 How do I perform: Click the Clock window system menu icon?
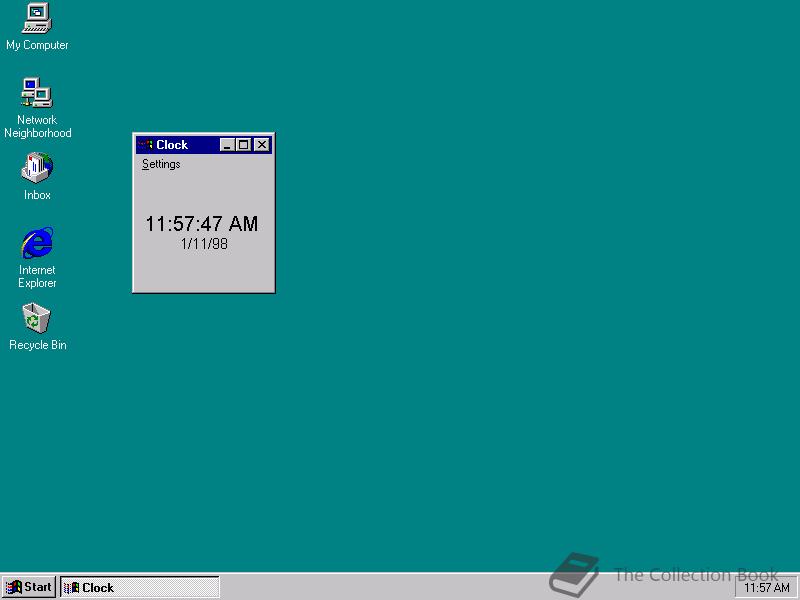[145, 145]
